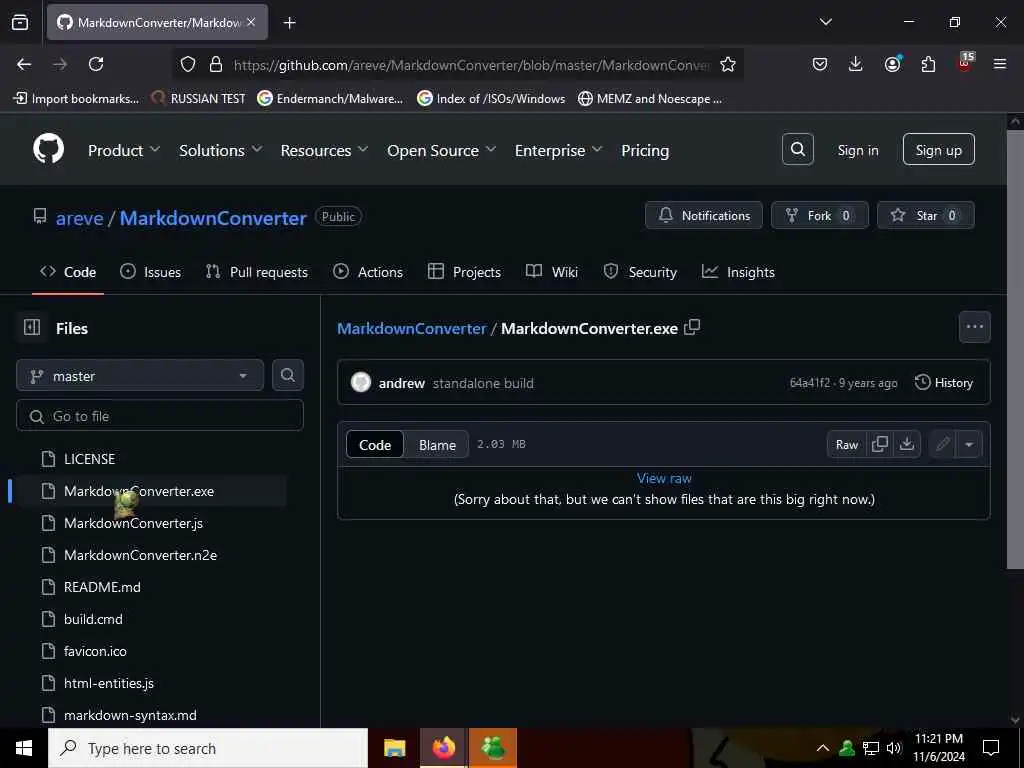Open the Windows notification center icon
This screenshot has height=768, width=1024.
[x=991, y=748]
